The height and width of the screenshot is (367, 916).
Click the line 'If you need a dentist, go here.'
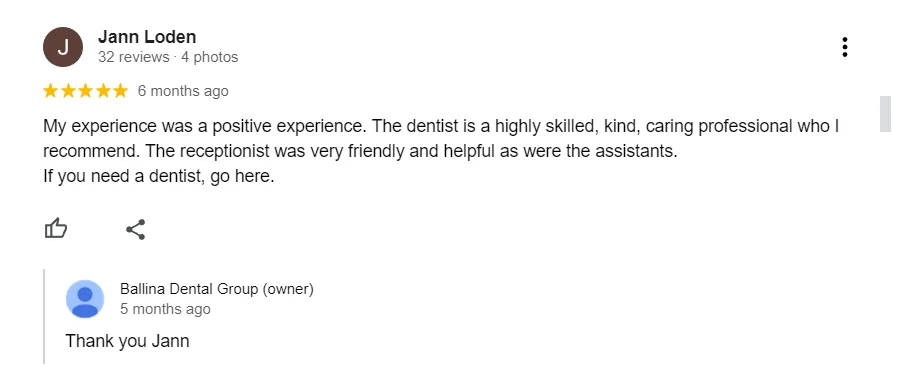pos(159,176)
